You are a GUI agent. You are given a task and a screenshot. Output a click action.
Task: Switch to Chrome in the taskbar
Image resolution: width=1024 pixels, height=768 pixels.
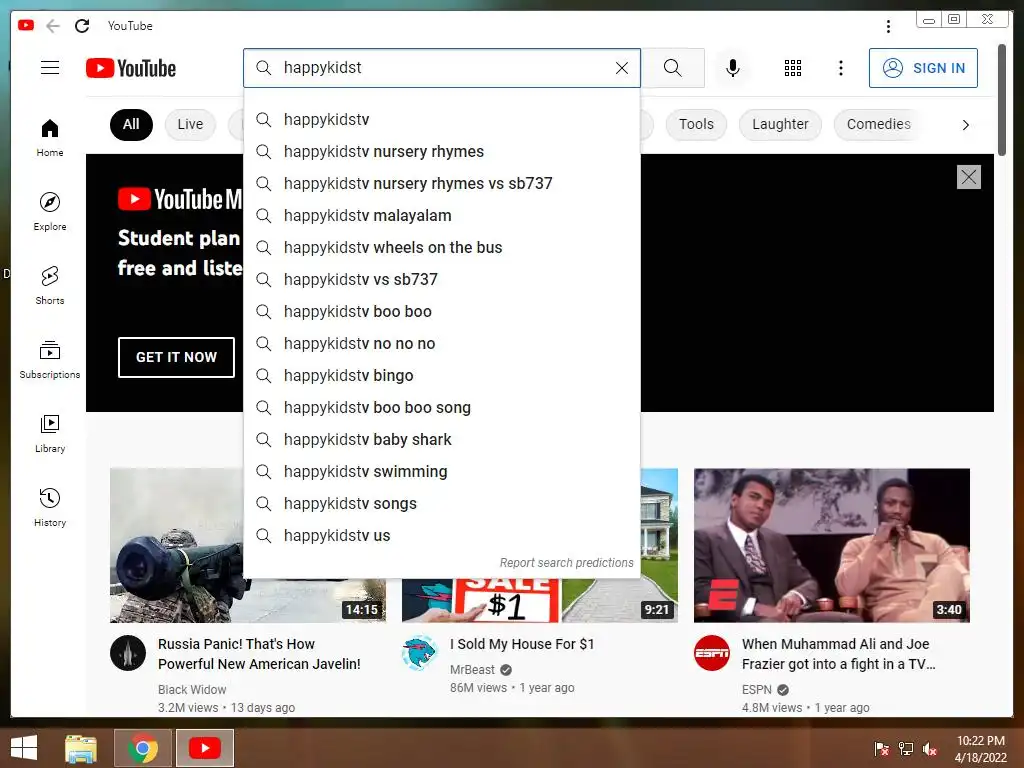143,748
